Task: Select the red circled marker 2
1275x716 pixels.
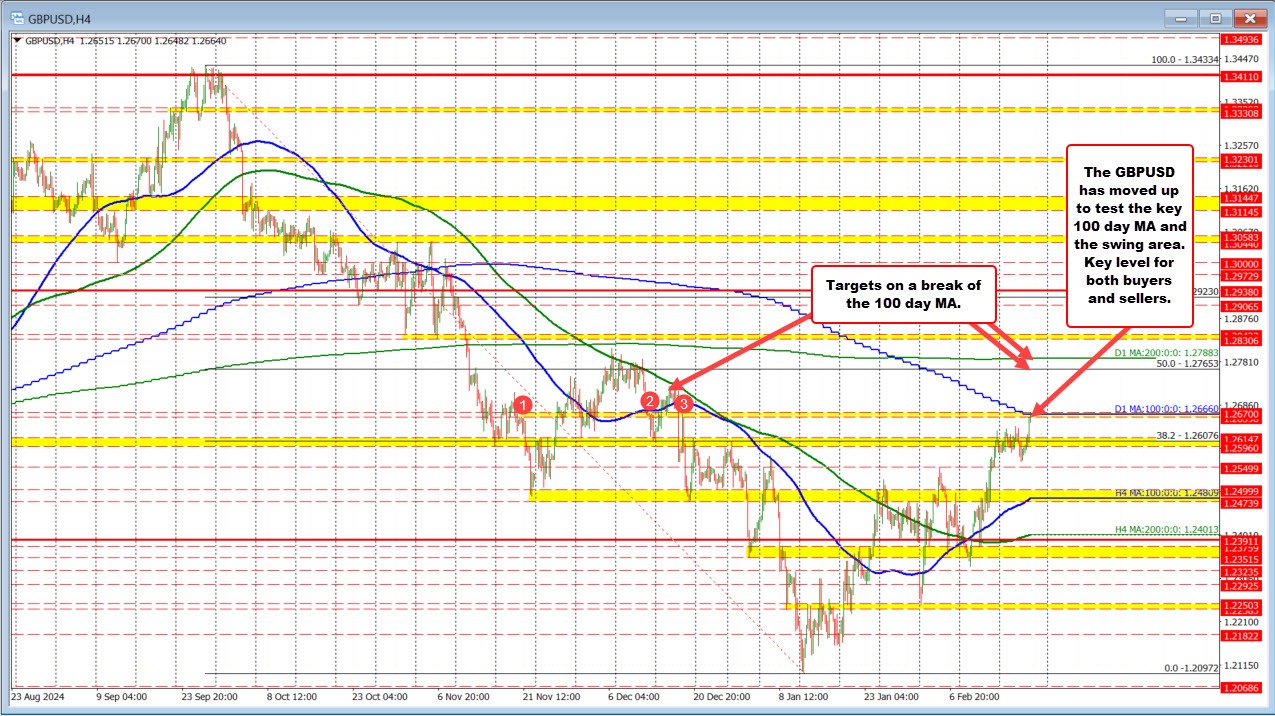Action: pyautogui.click(x=652, y=401)
